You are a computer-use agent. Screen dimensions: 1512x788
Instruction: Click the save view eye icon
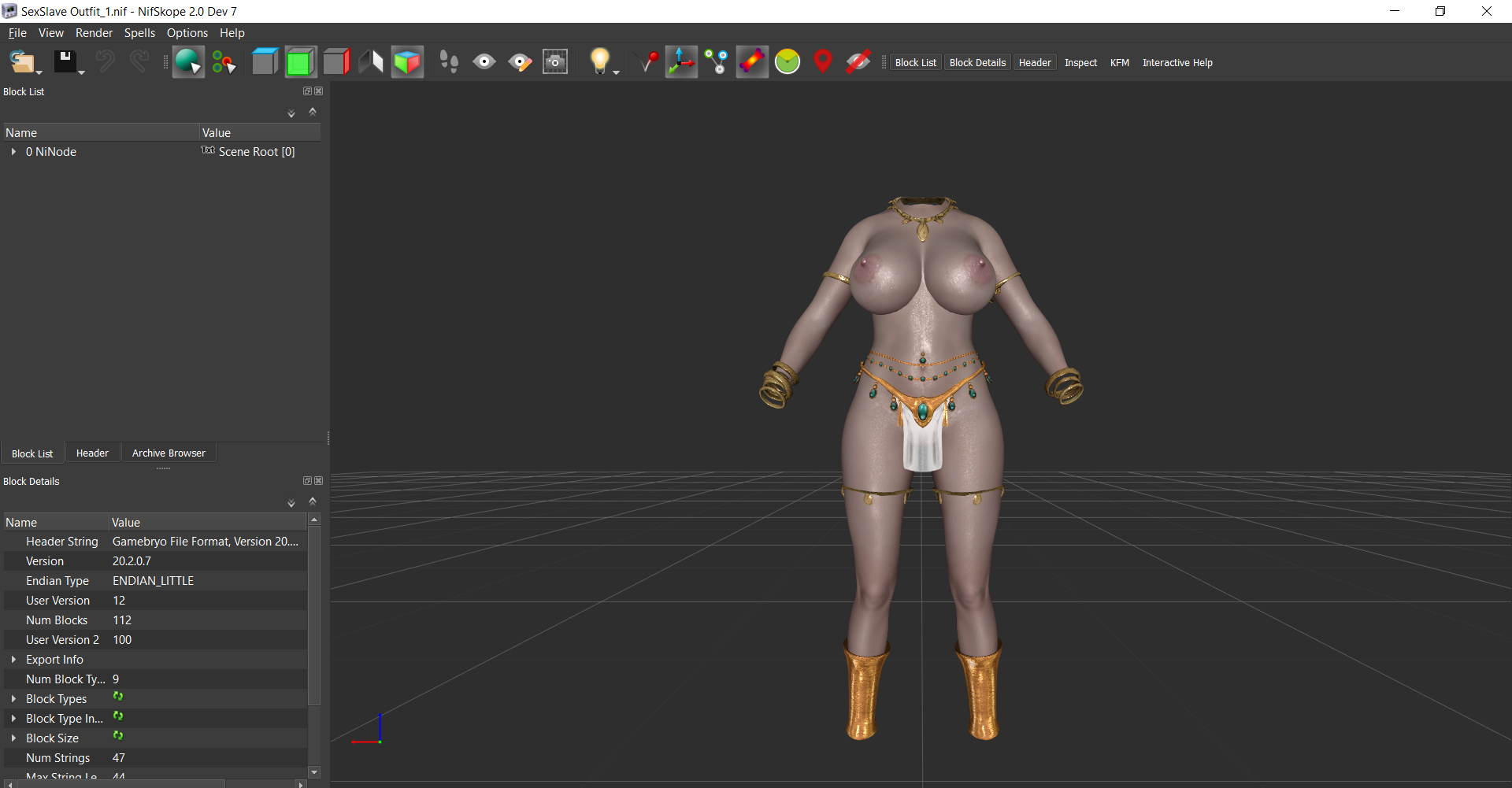(x=484, y=62)
